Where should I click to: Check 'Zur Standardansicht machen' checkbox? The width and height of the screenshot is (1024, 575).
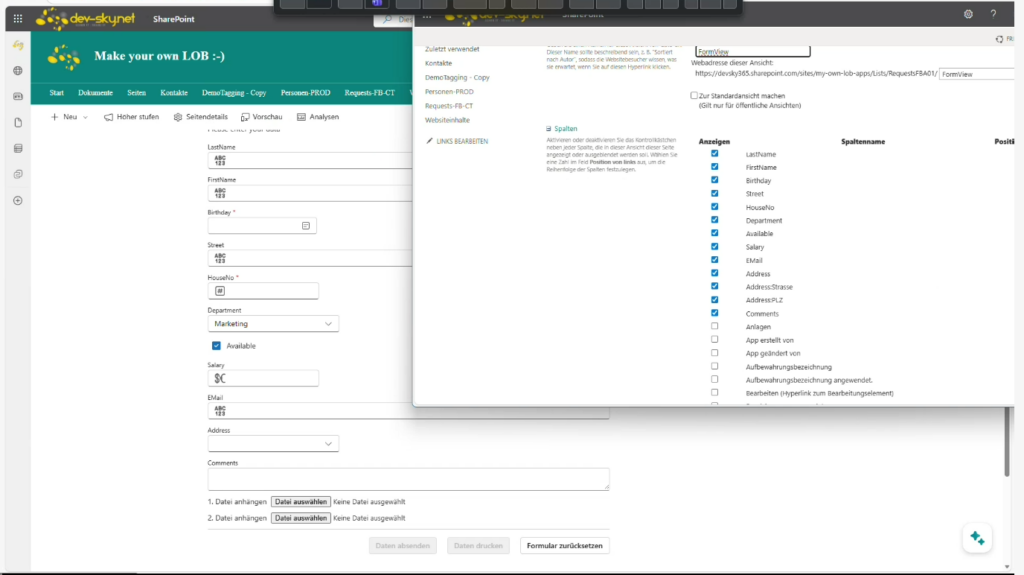694,95
